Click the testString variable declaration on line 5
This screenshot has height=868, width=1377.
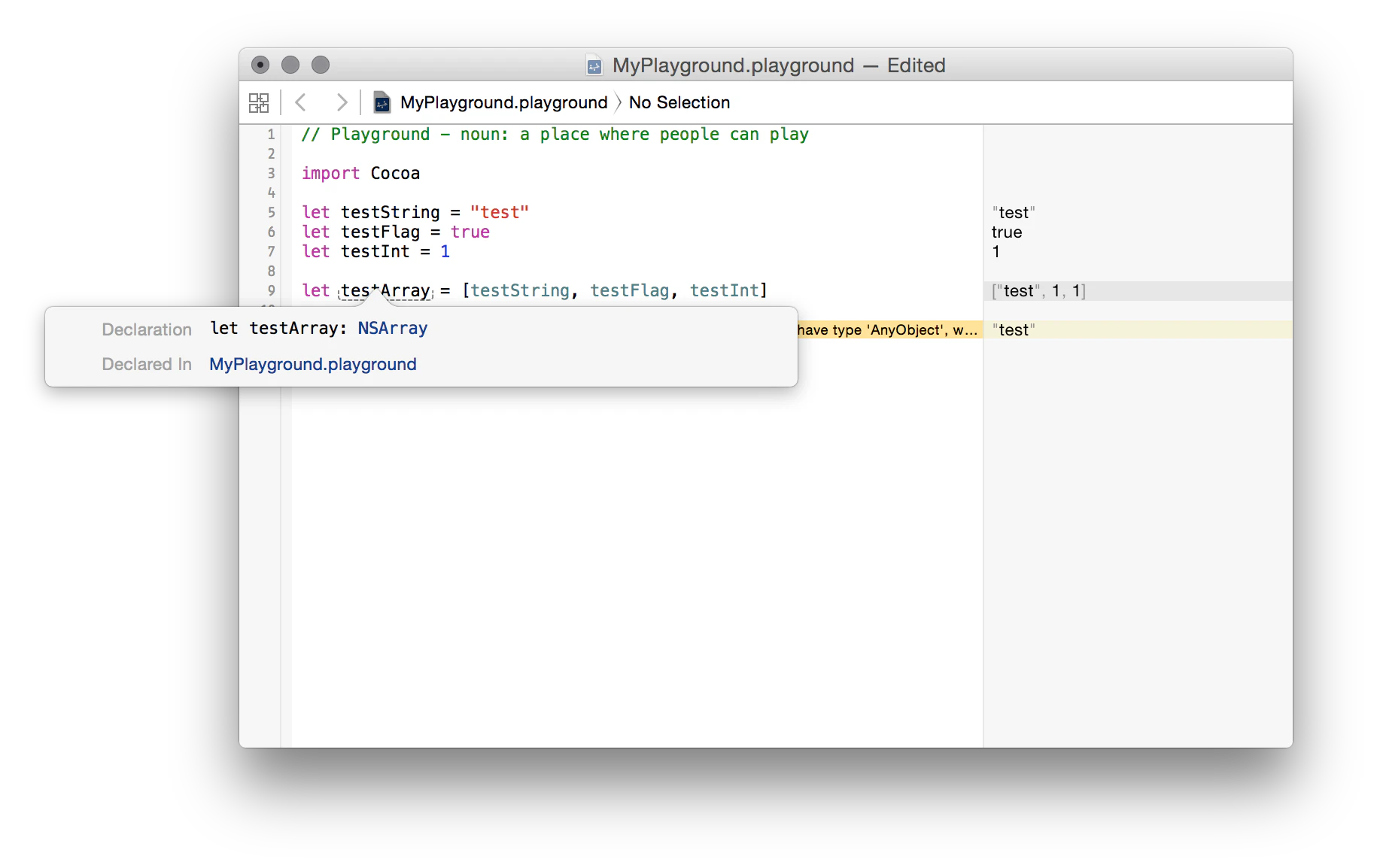391,213
